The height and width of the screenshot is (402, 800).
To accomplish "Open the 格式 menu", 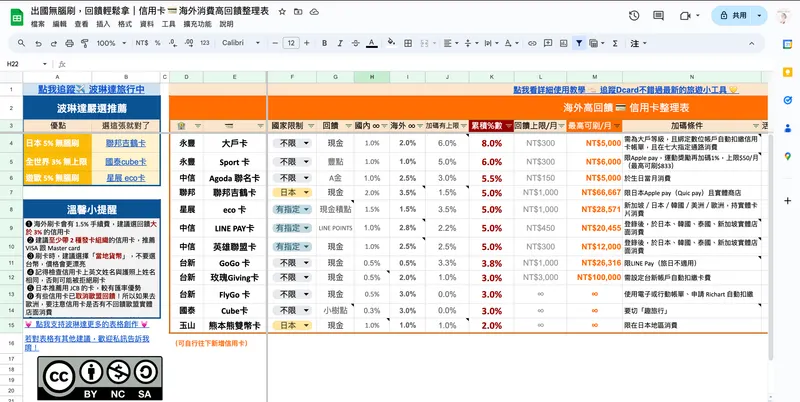I will pos(125,24).
